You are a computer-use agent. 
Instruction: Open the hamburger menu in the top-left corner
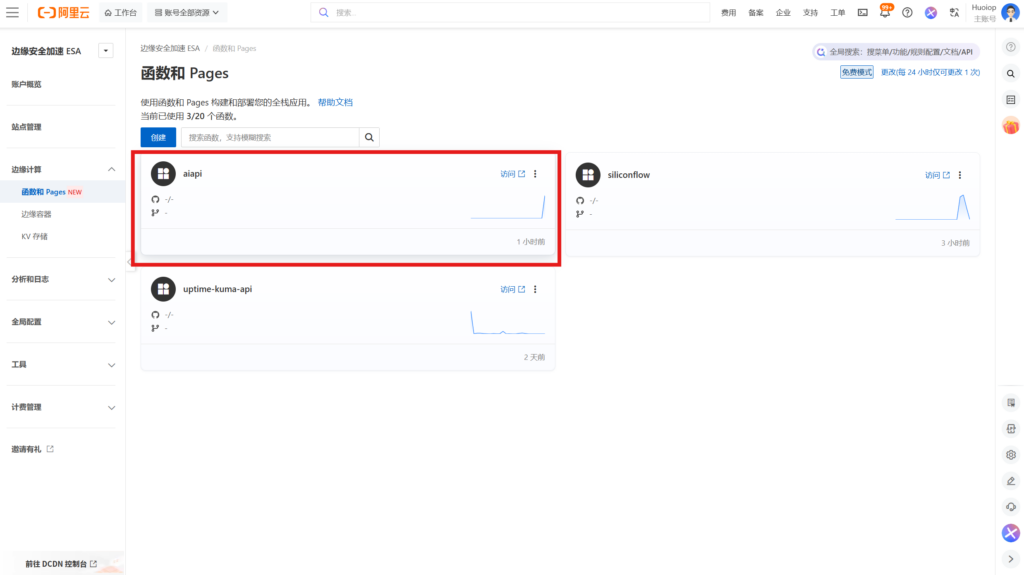[x=12, y=12]
